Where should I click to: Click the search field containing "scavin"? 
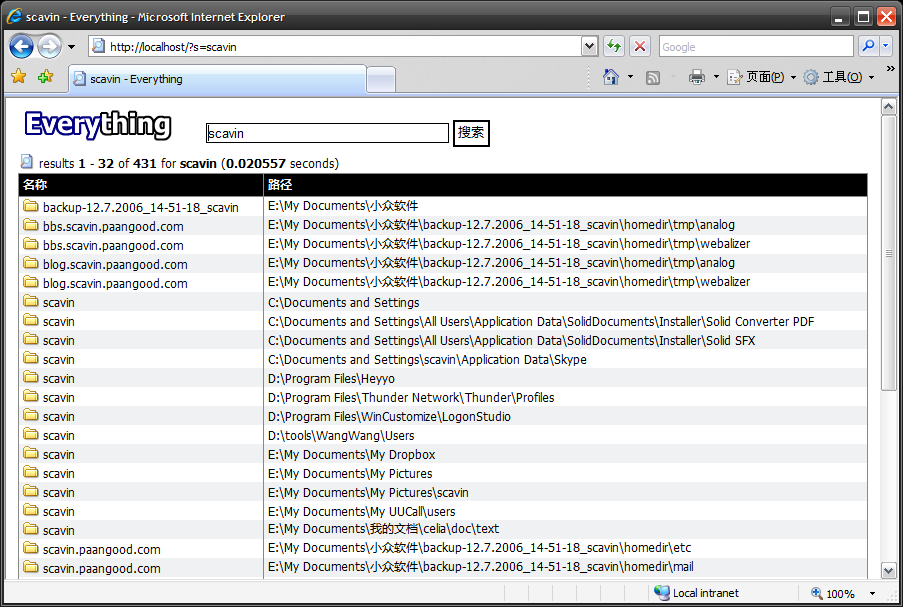(327, 133)
